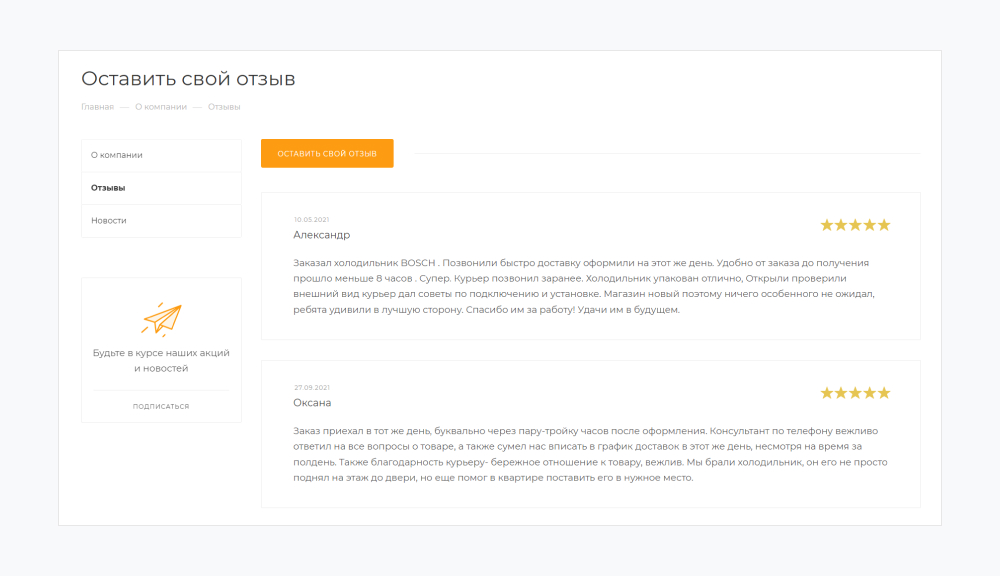Click the review date 10.05.2021
This screenshot has height=576, width=1000.
311,219
